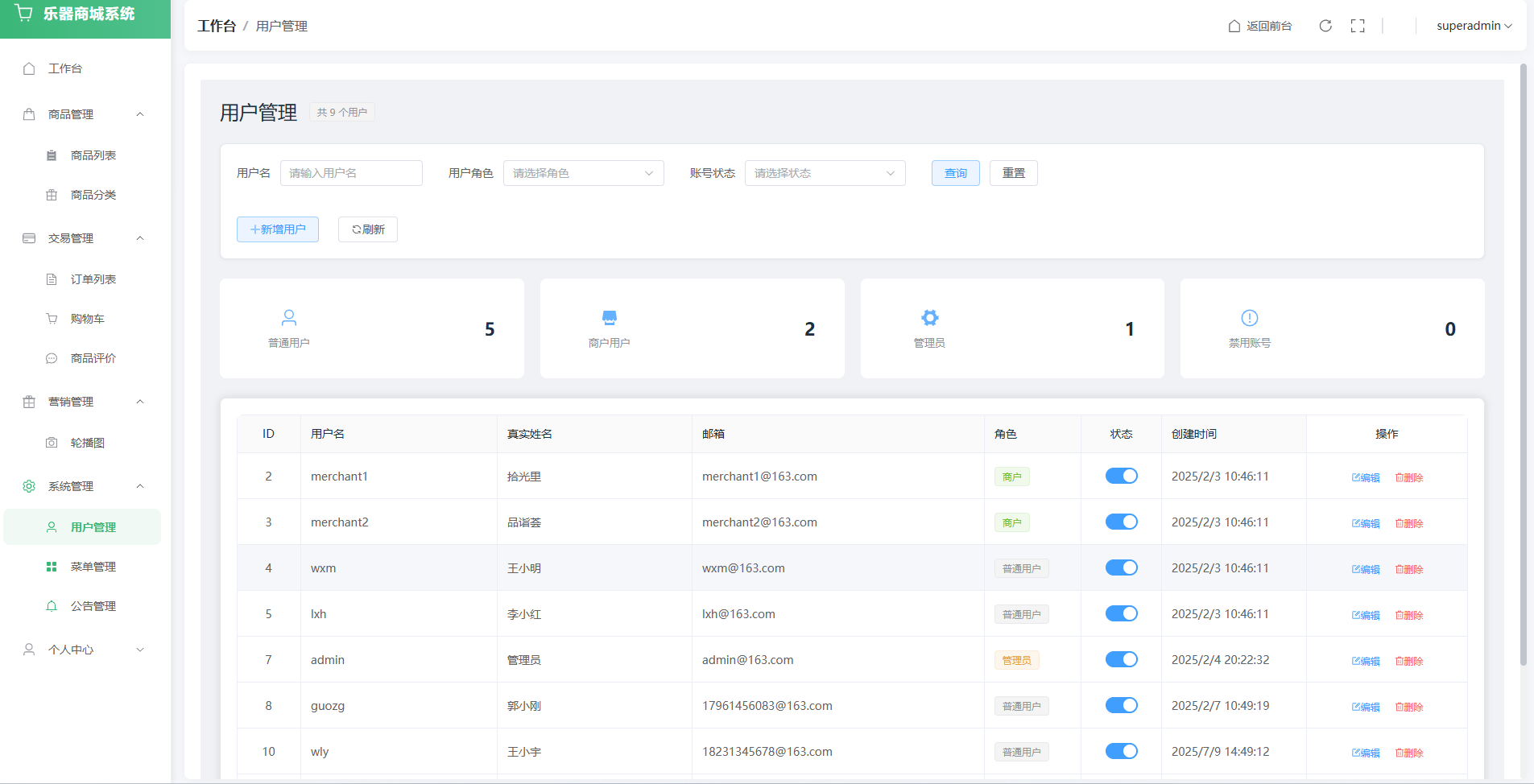Open 菜单管理 in the sidebar

(x=93, y=567)
